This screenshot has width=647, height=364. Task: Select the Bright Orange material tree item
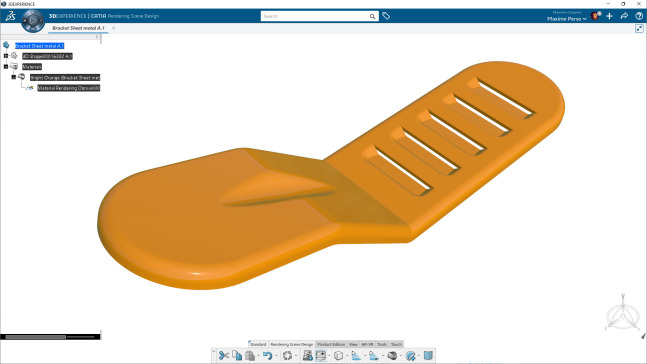pyautogui.click(x=65, y=78)
